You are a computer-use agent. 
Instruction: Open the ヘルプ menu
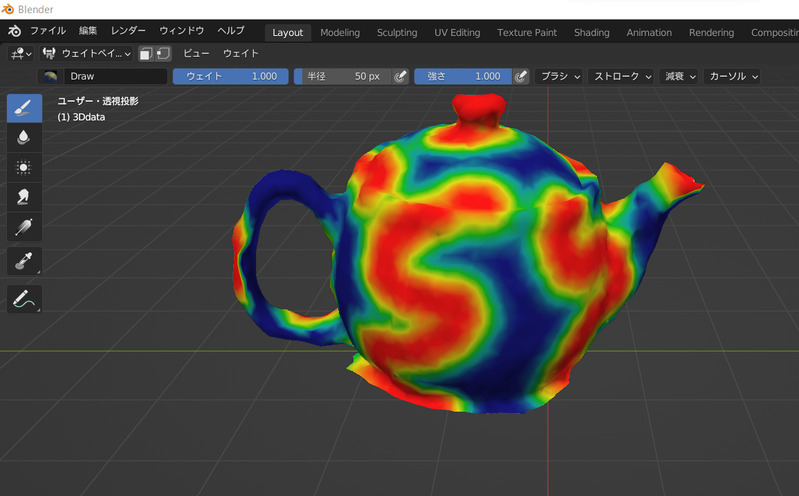231,31
